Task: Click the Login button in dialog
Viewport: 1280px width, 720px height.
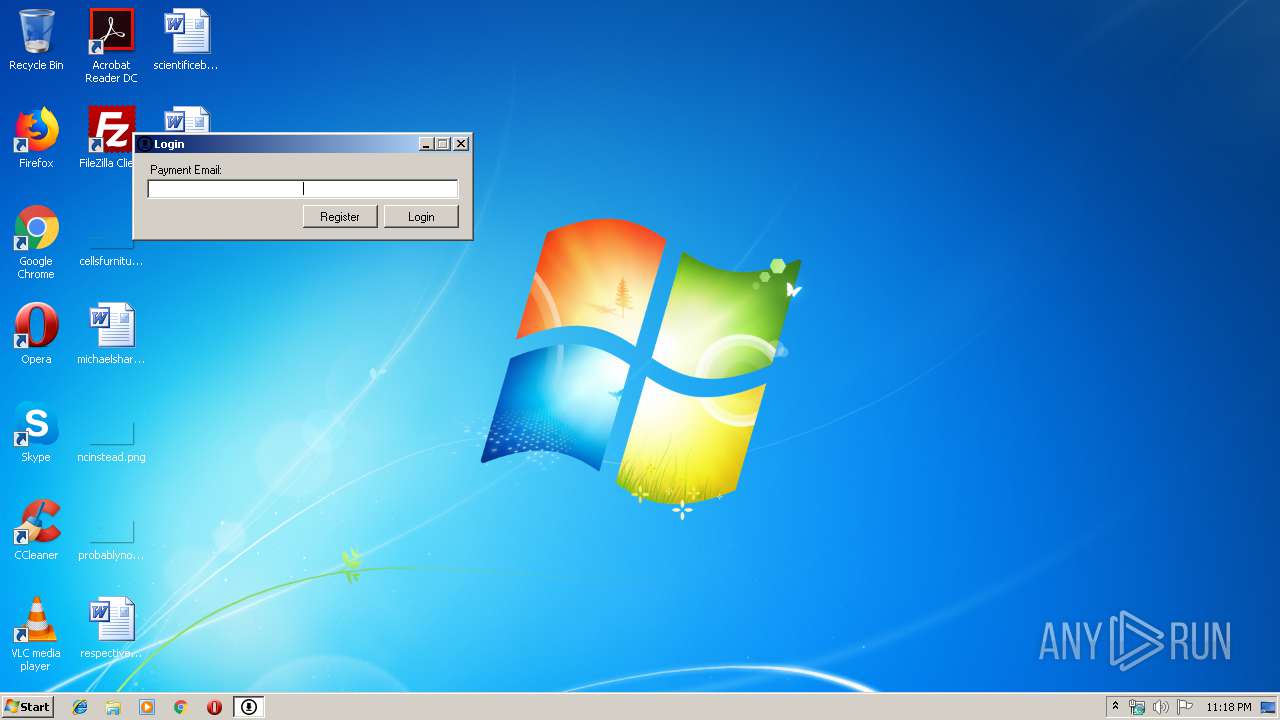Action: [421, 216]
